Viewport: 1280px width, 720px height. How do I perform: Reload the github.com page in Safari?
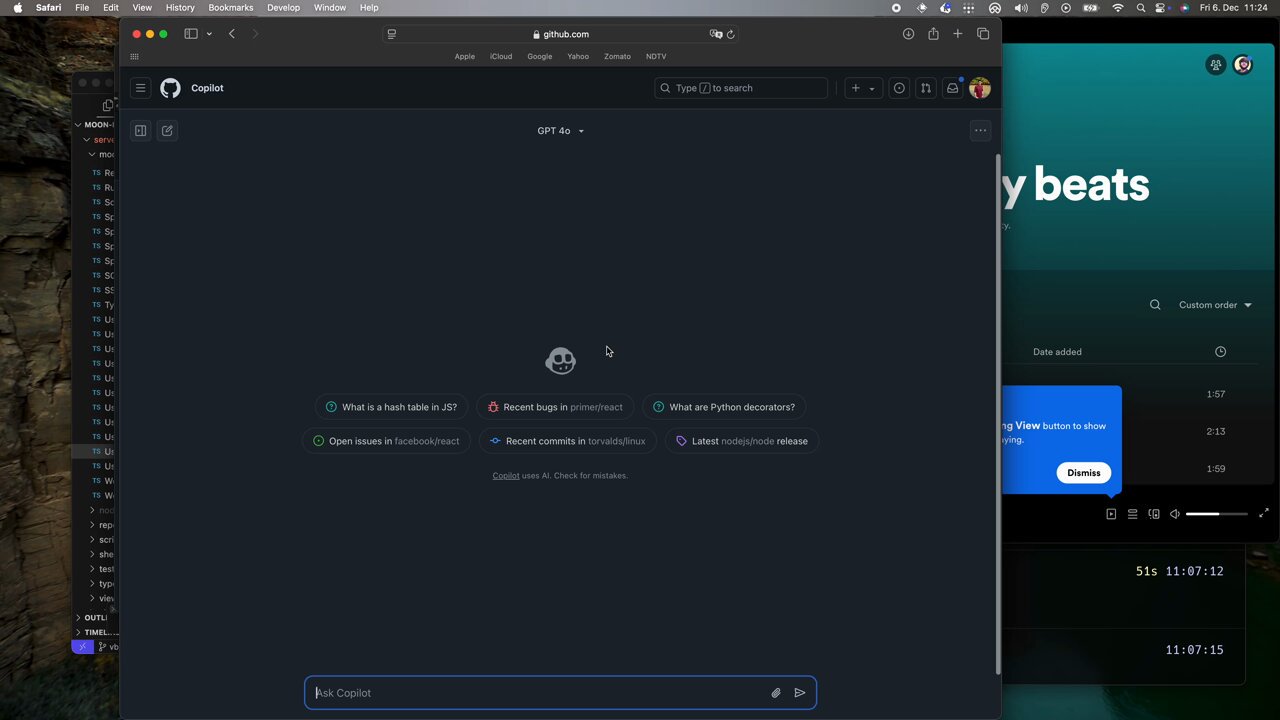pyautogui.click(x=731, y=34)
